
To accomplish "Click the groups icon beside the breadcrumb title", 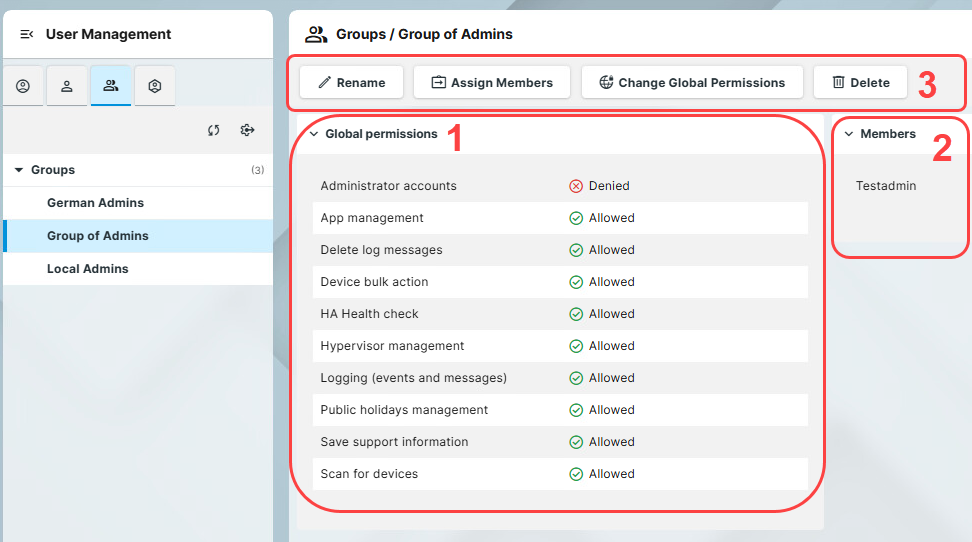I will tap(316, 34).
